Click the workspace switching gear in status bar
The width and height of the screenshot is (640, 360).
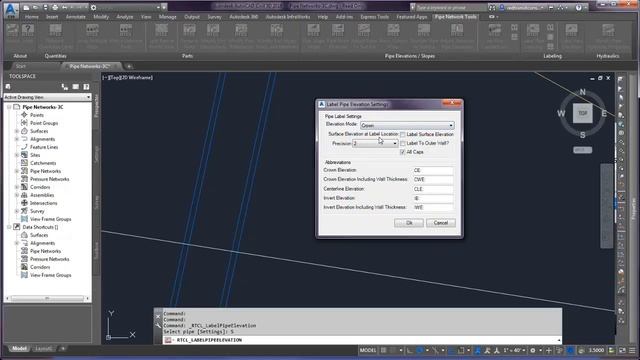[x=533, y=350]
